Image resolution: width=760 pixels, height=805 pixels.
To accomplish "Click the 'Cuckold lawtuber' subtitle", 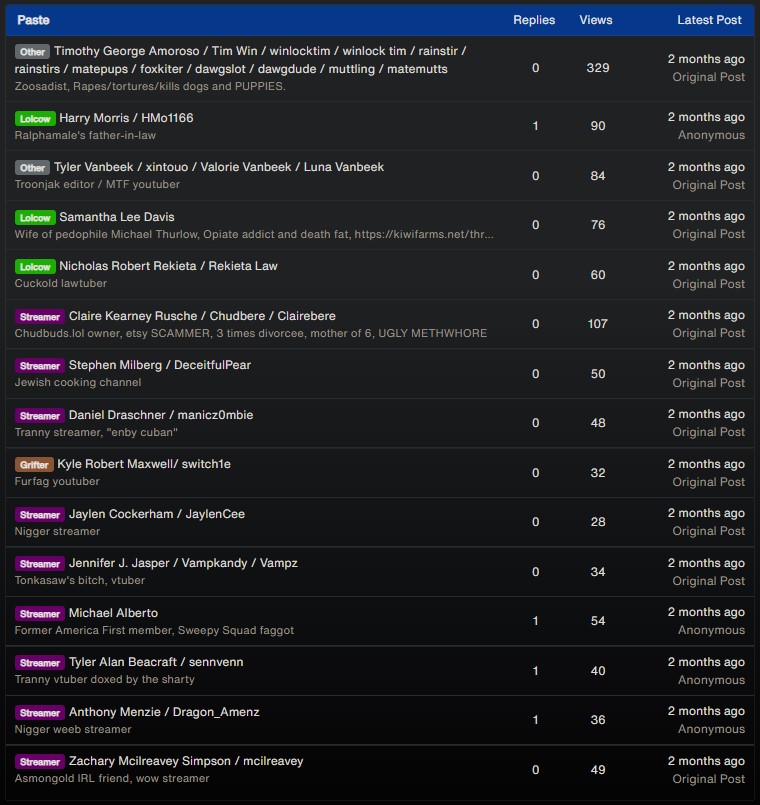I will coord(61,283).
